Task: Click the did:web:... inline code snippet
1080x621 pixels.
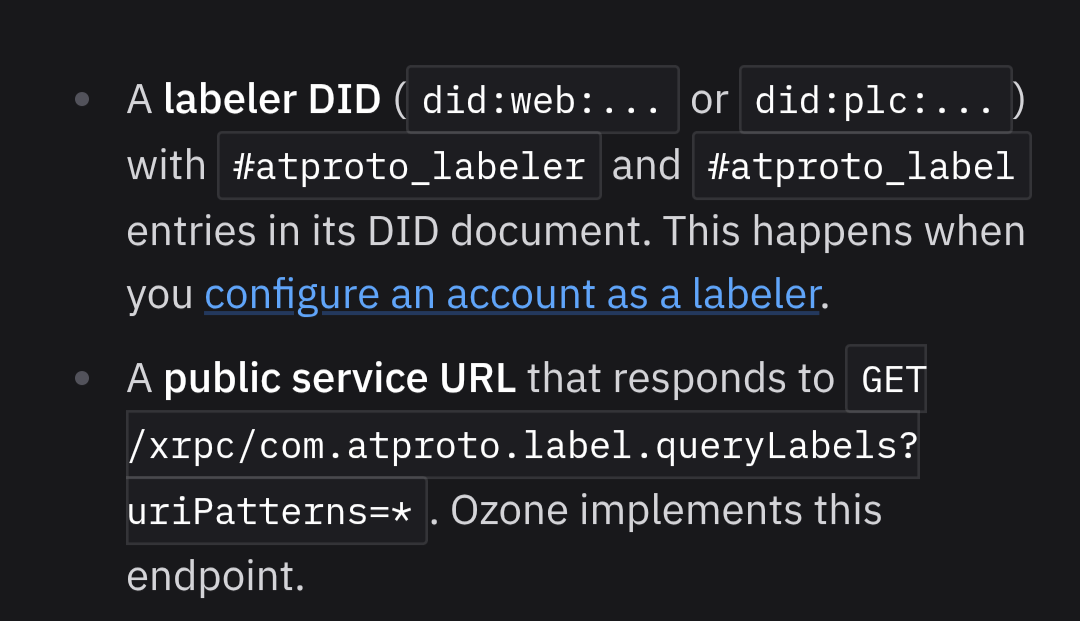Action: (x=543, y=100)
